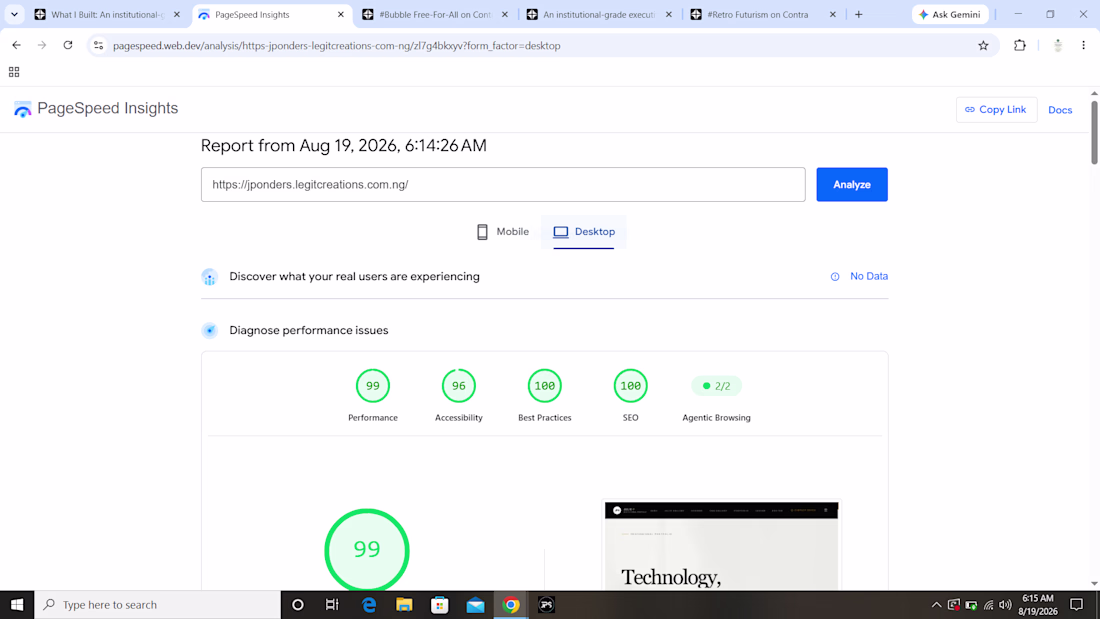Open Microsoft Store from the taskbar

(x=440, y=604)
